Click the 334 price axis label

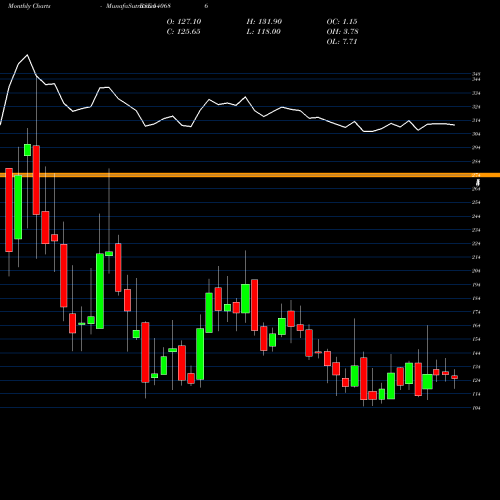(x=476, y=93)
